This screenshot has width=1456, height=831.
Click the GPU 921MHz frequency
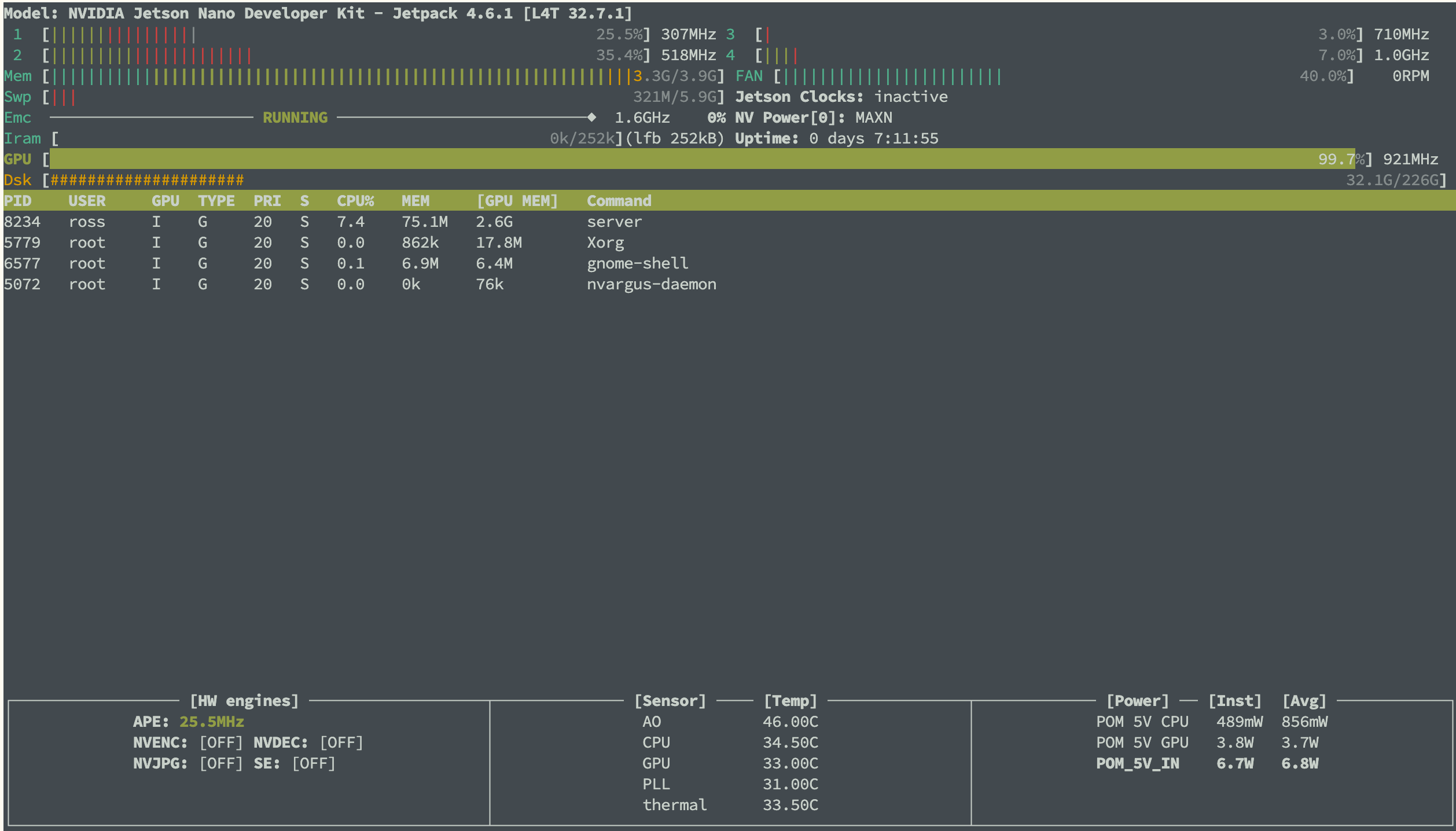[x=1411, y=159]
